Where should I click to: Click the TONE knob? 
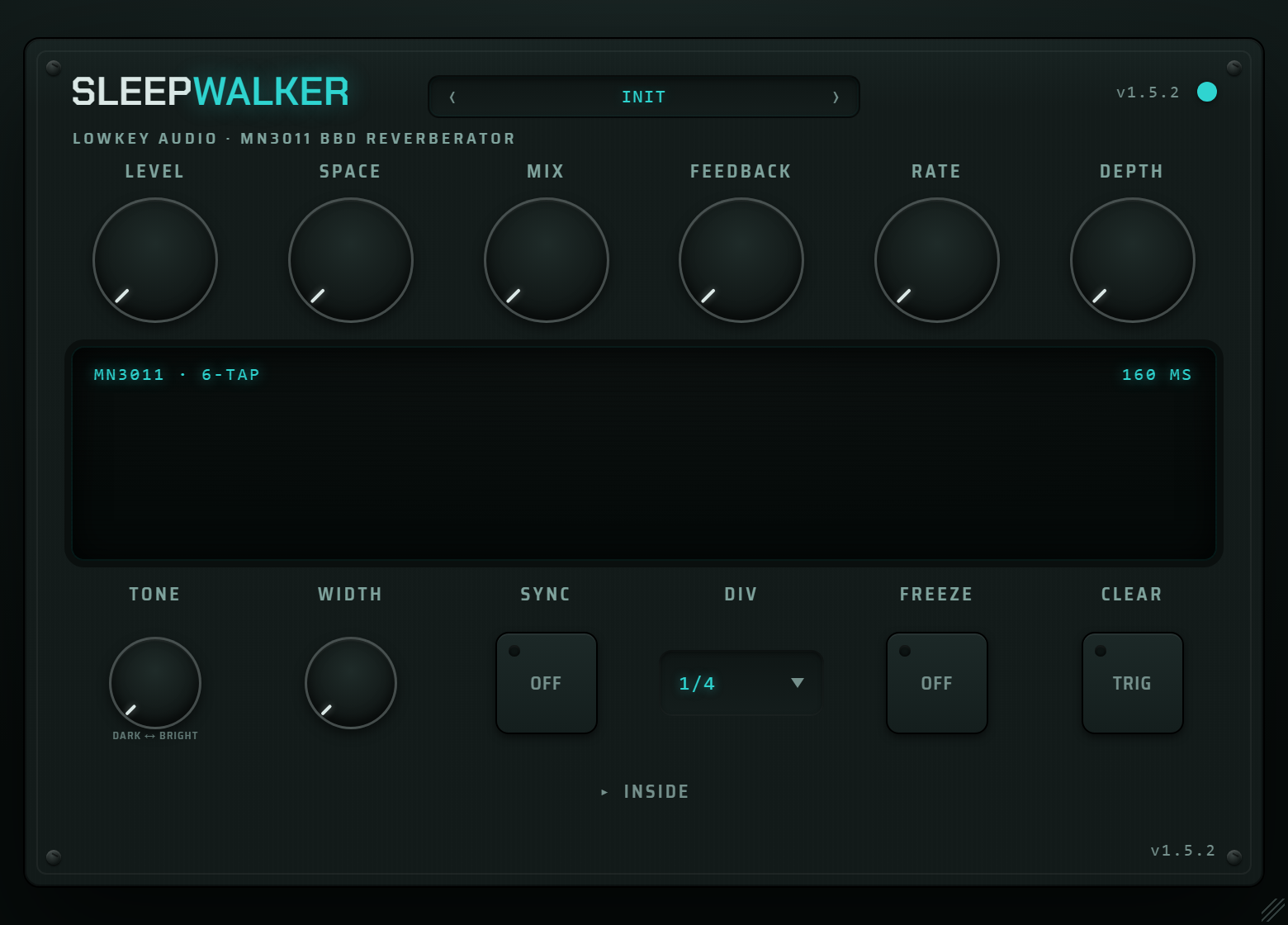click(155, 683)
